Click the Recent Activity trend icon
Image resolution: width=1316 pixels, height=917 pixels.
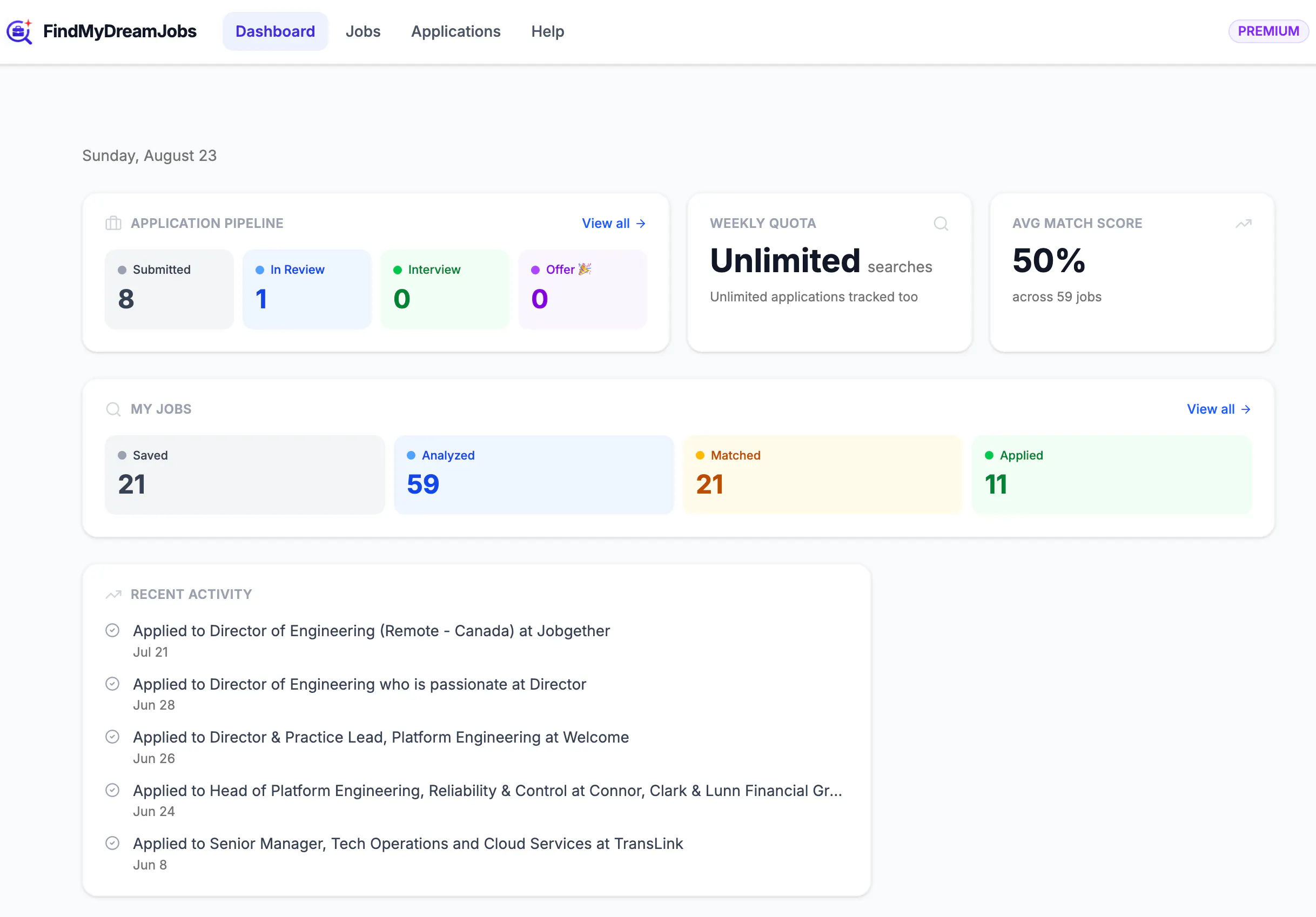coord(113,595)
